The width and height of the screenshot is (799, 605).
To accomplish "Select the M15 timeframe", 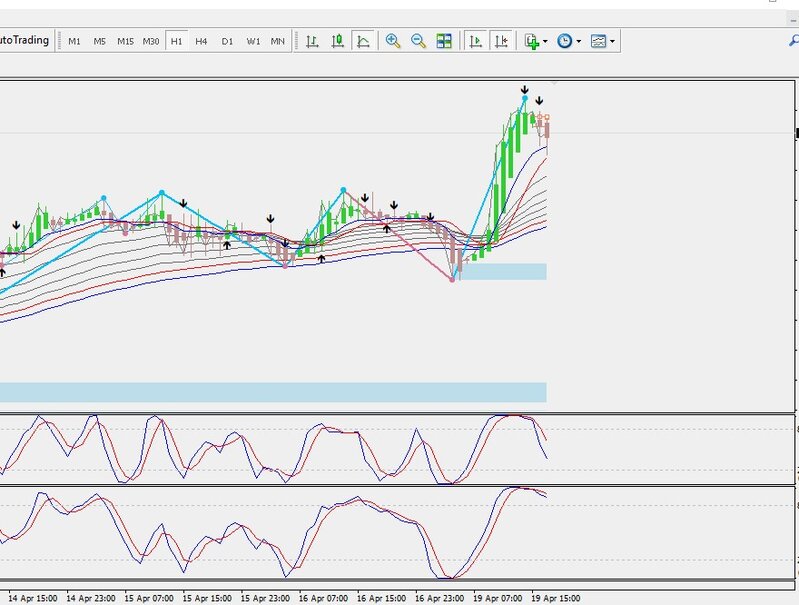I will tap(125, 41).
